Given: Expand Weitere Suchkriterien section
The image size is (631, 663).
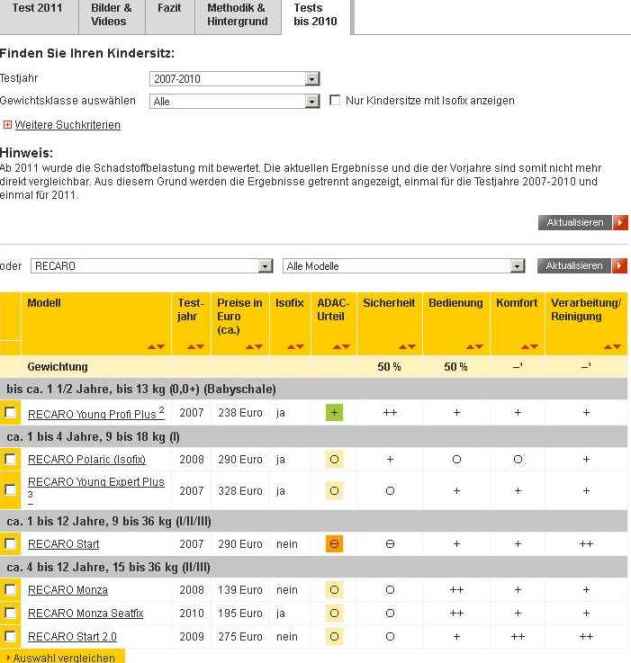Looking at the screenshot, I should (61, 125).
